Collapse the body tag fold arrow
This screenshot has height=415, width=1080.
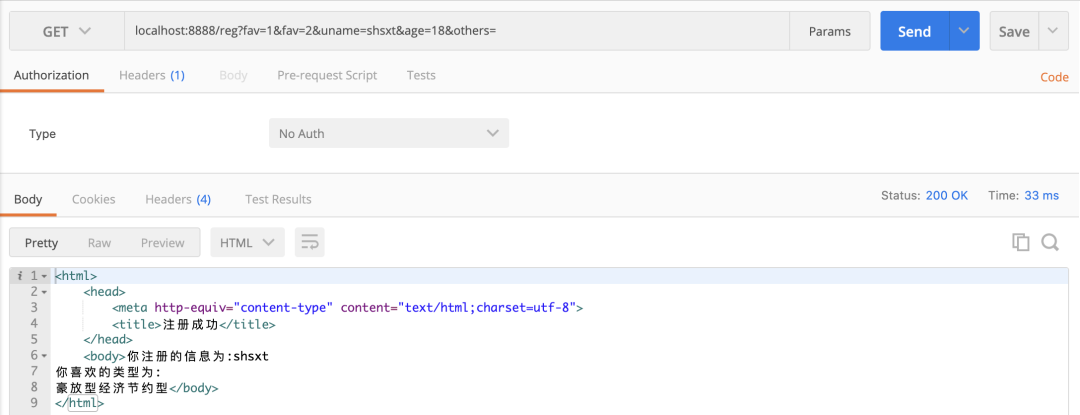45,356
